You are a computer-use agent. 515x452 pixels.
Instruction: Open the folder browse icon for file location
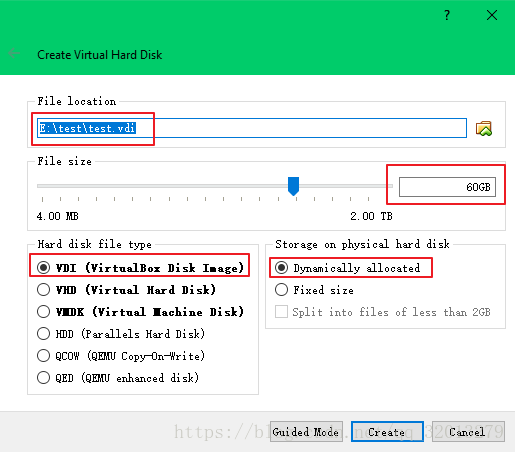(x=484, y=128)
